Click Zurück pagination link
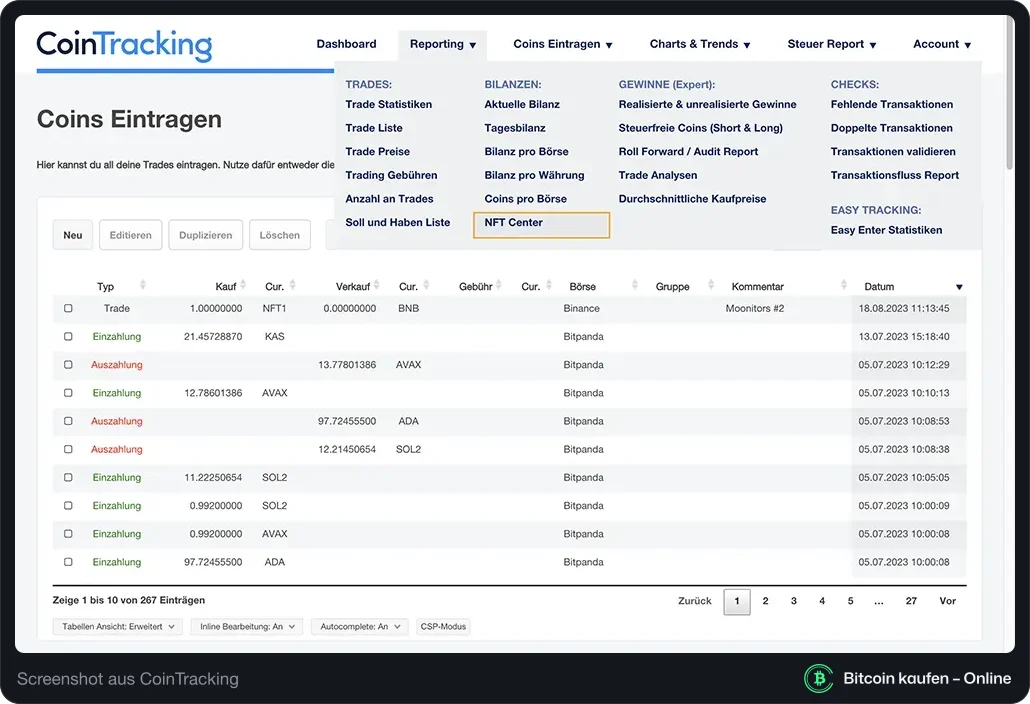The image size is (1030, 704). tap(695, 601)
